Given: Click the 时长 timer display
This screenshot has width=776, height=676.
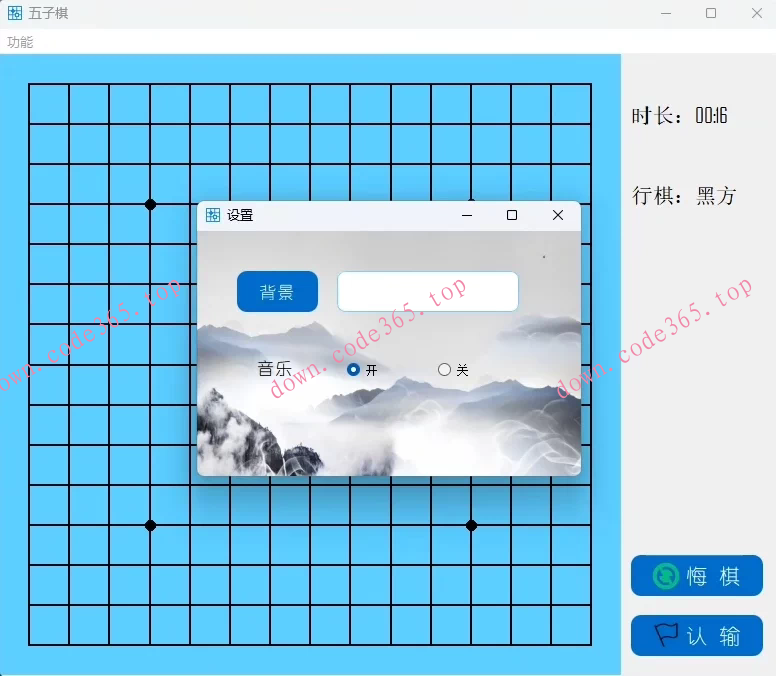Looking at the screenshot, I should (x=679, y=116).
